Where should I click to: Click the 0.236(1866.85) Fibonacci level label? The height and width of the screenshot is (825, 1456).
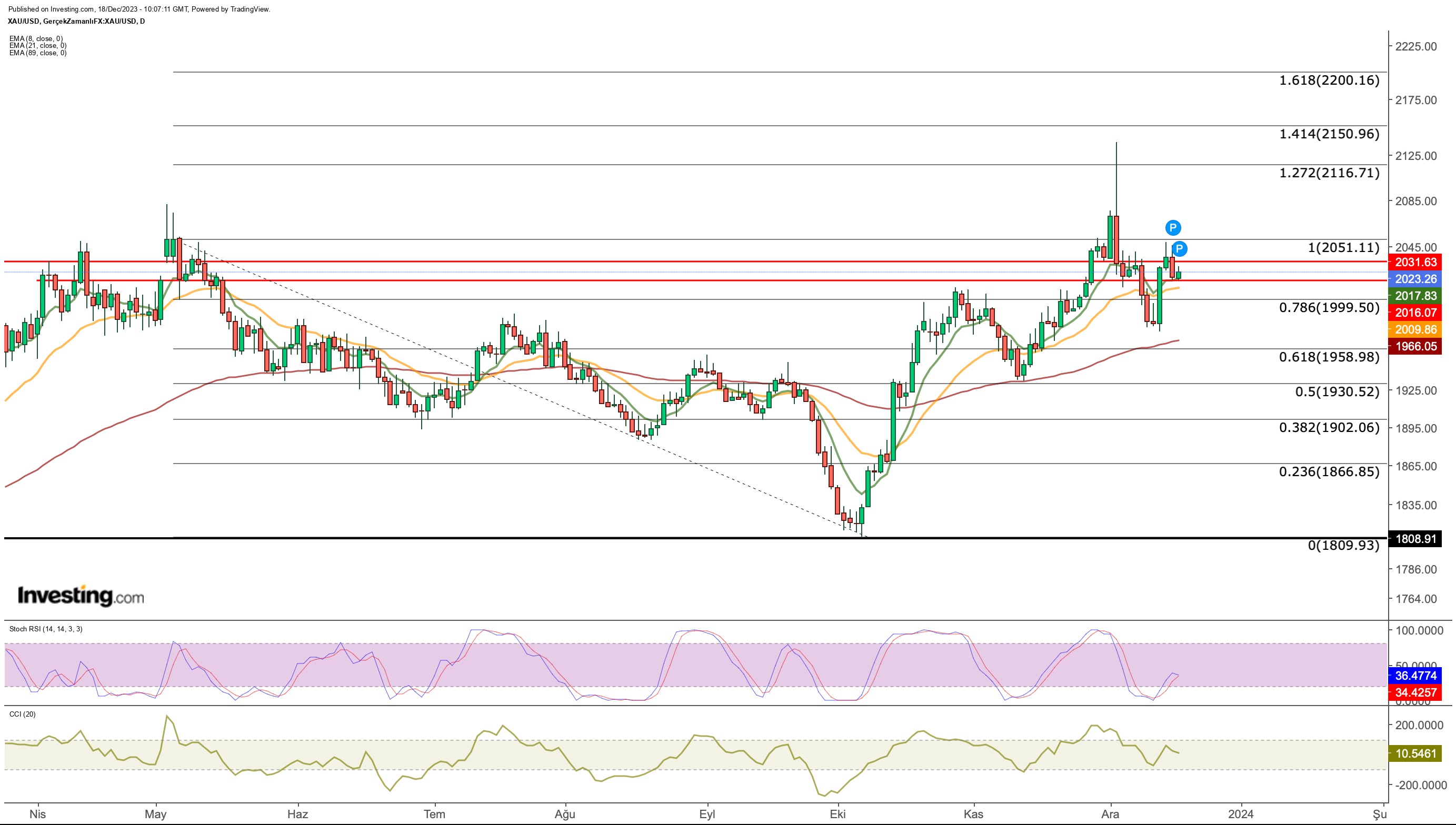pyautogui.click(x=1329, y=471)
